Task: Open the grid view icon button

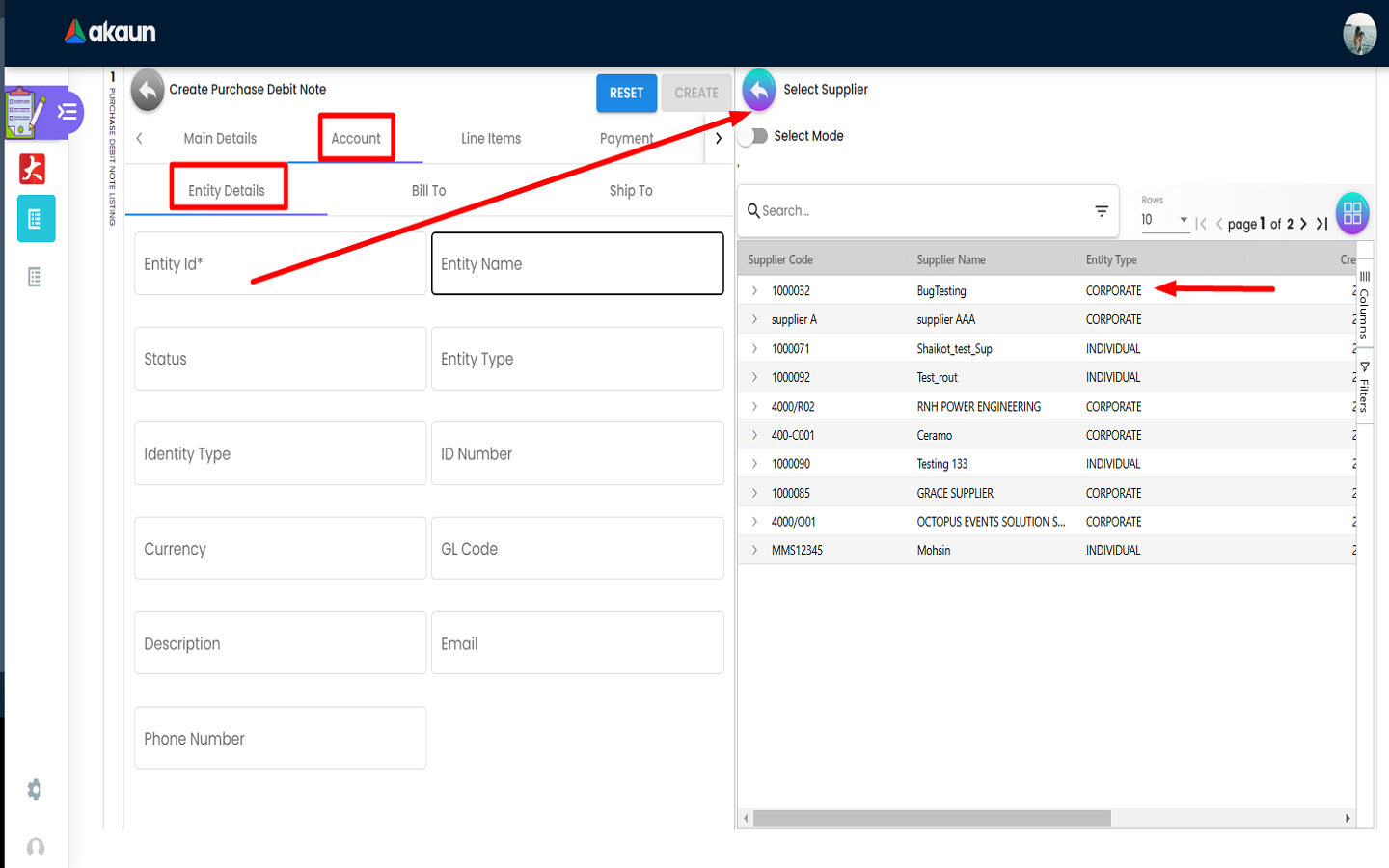Action: pos(1351,213)
